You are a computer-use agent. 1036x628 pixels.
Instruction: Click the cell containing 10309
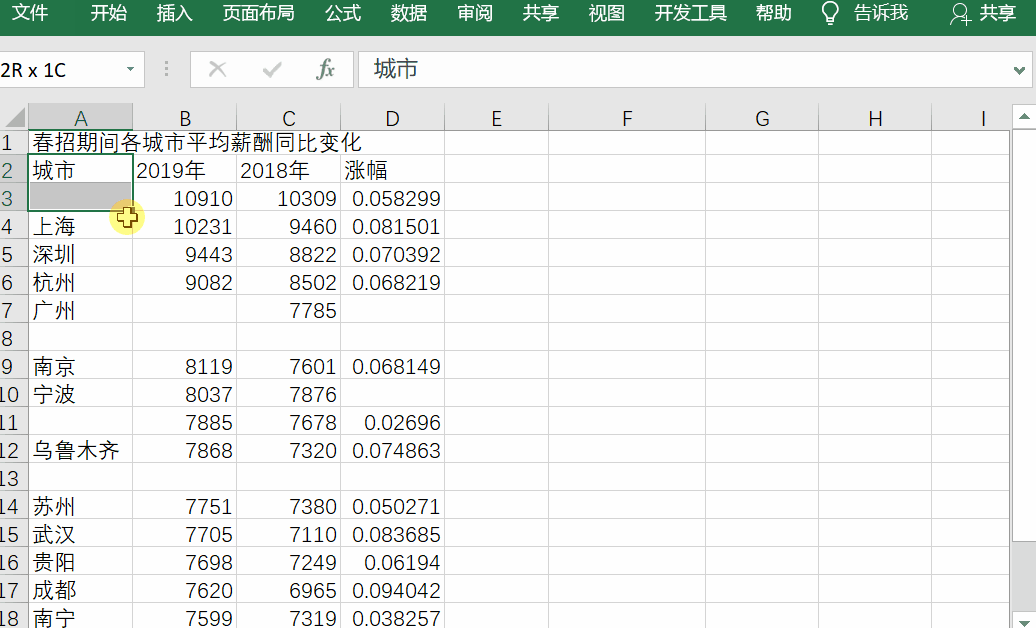[x=289, y=198]
